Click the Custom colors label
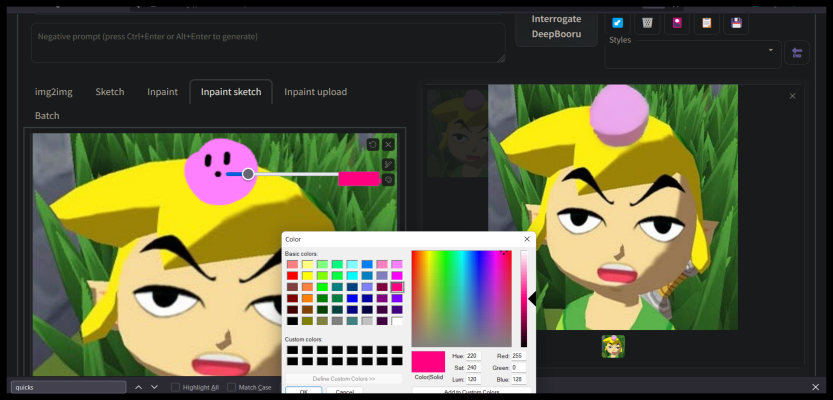The image size is (833, 400). [x=303, y=339]
